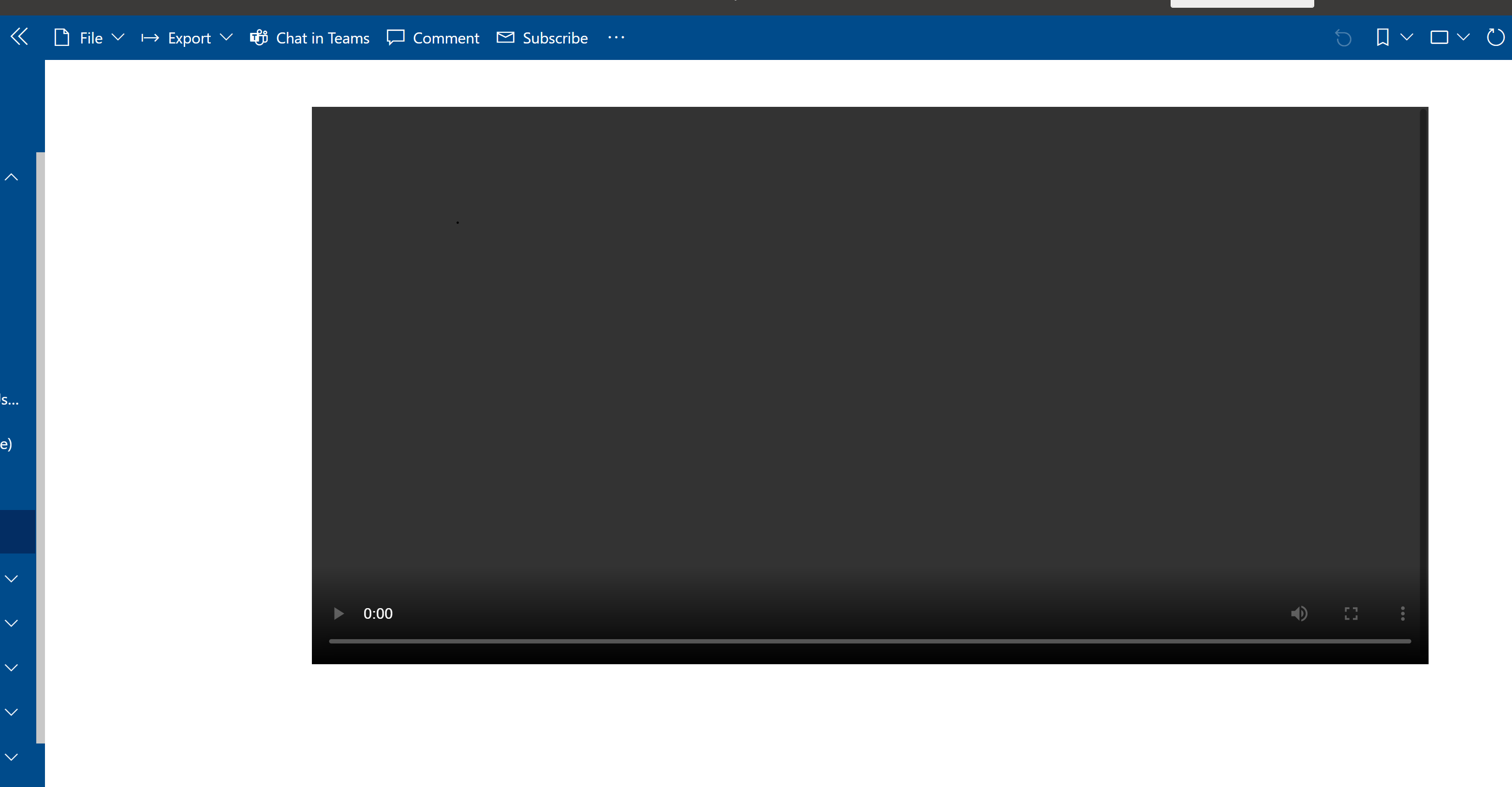Open video more options menu

coord(1403,613)
